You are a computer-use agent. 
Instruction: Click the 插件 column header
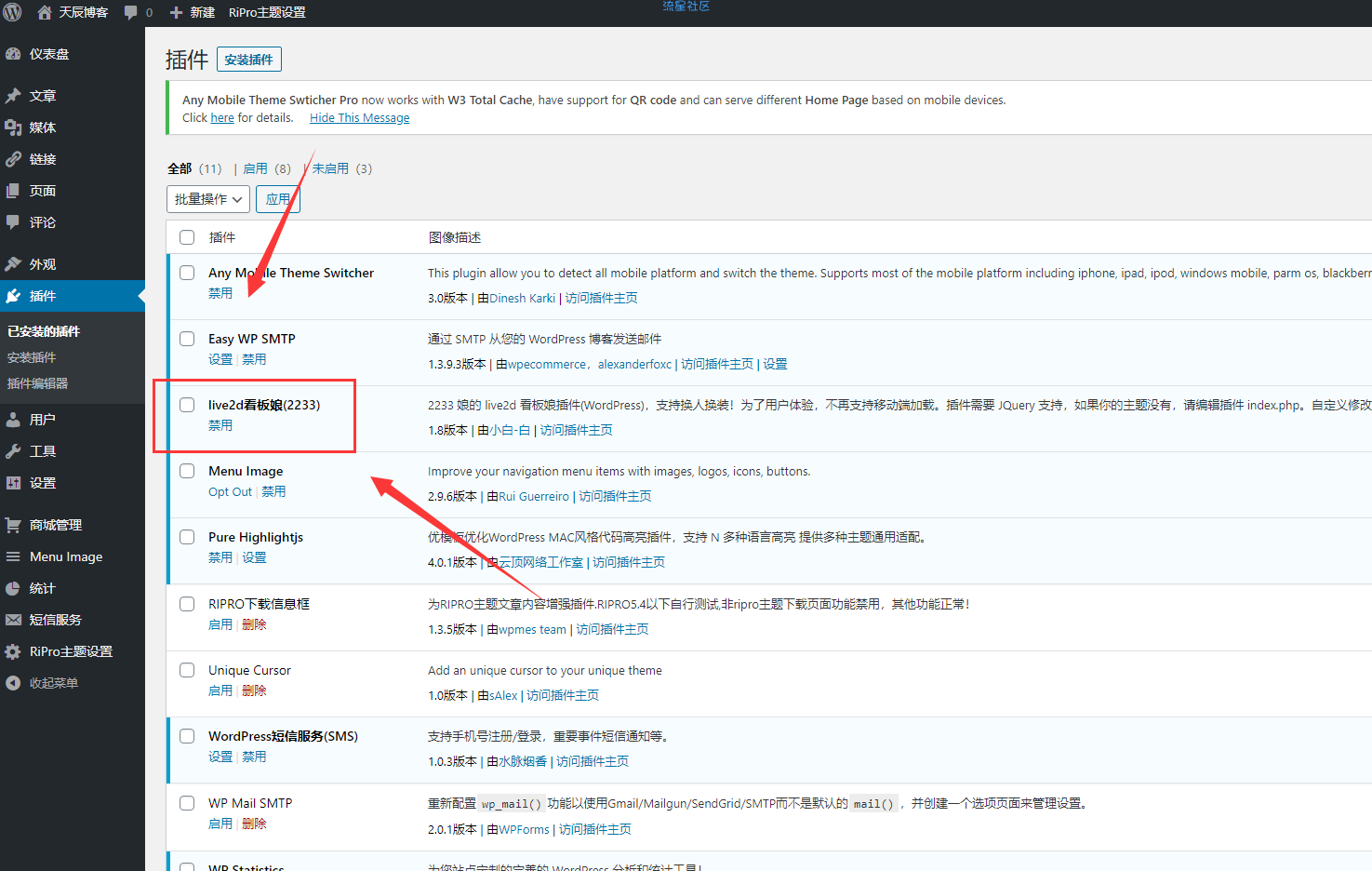(222, 237)
